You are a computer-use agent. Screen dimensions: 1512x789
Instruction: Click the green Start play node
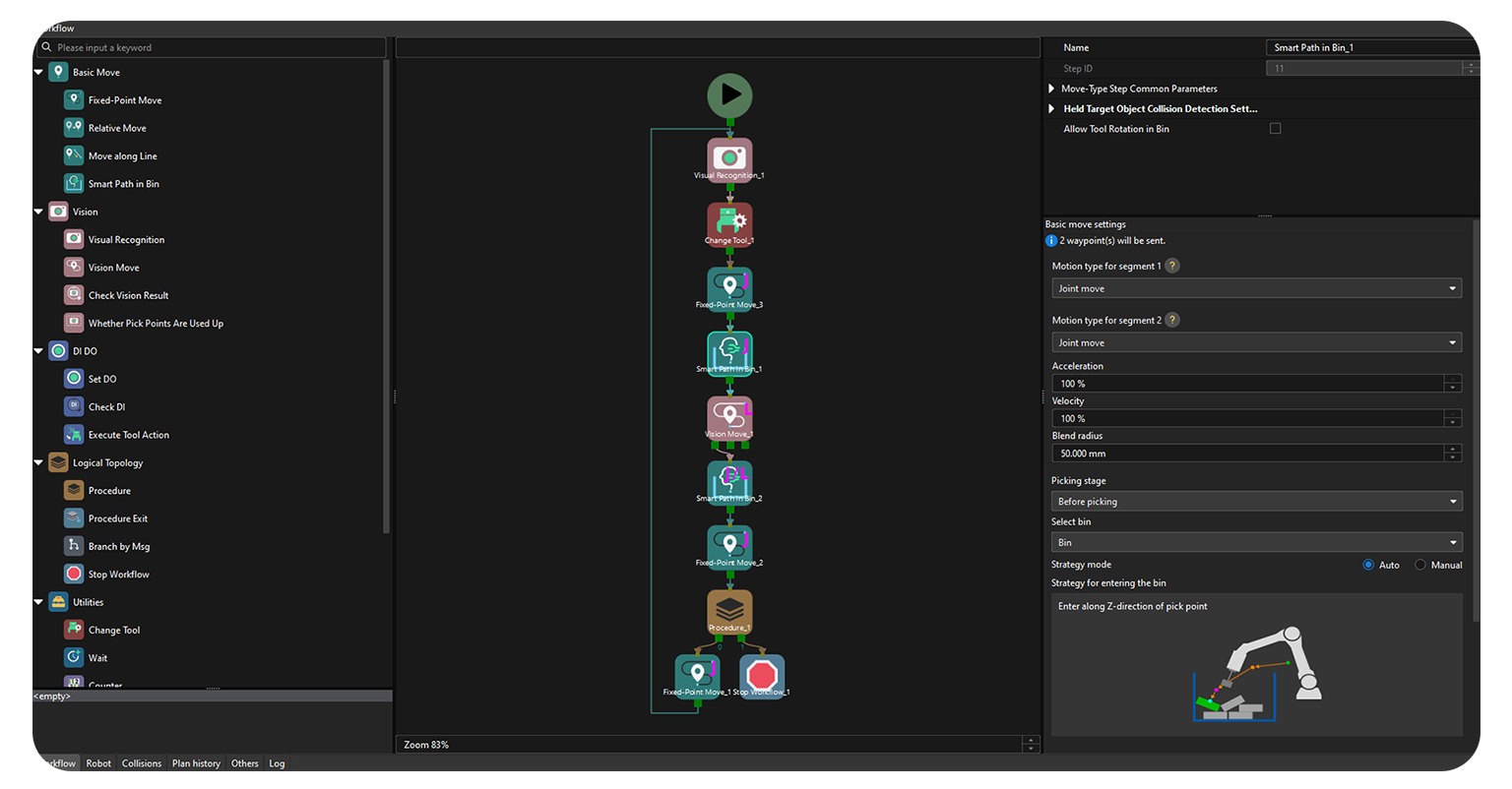[x=729, y=95]
